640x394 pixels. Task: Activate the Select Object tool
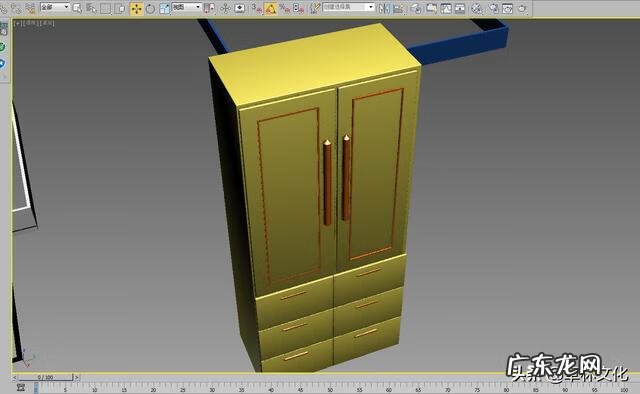coord(77,8)
